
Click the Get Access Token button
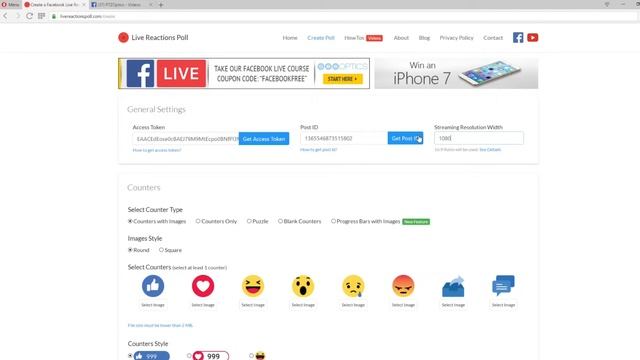pyautogui.click(x=264, y=139)
